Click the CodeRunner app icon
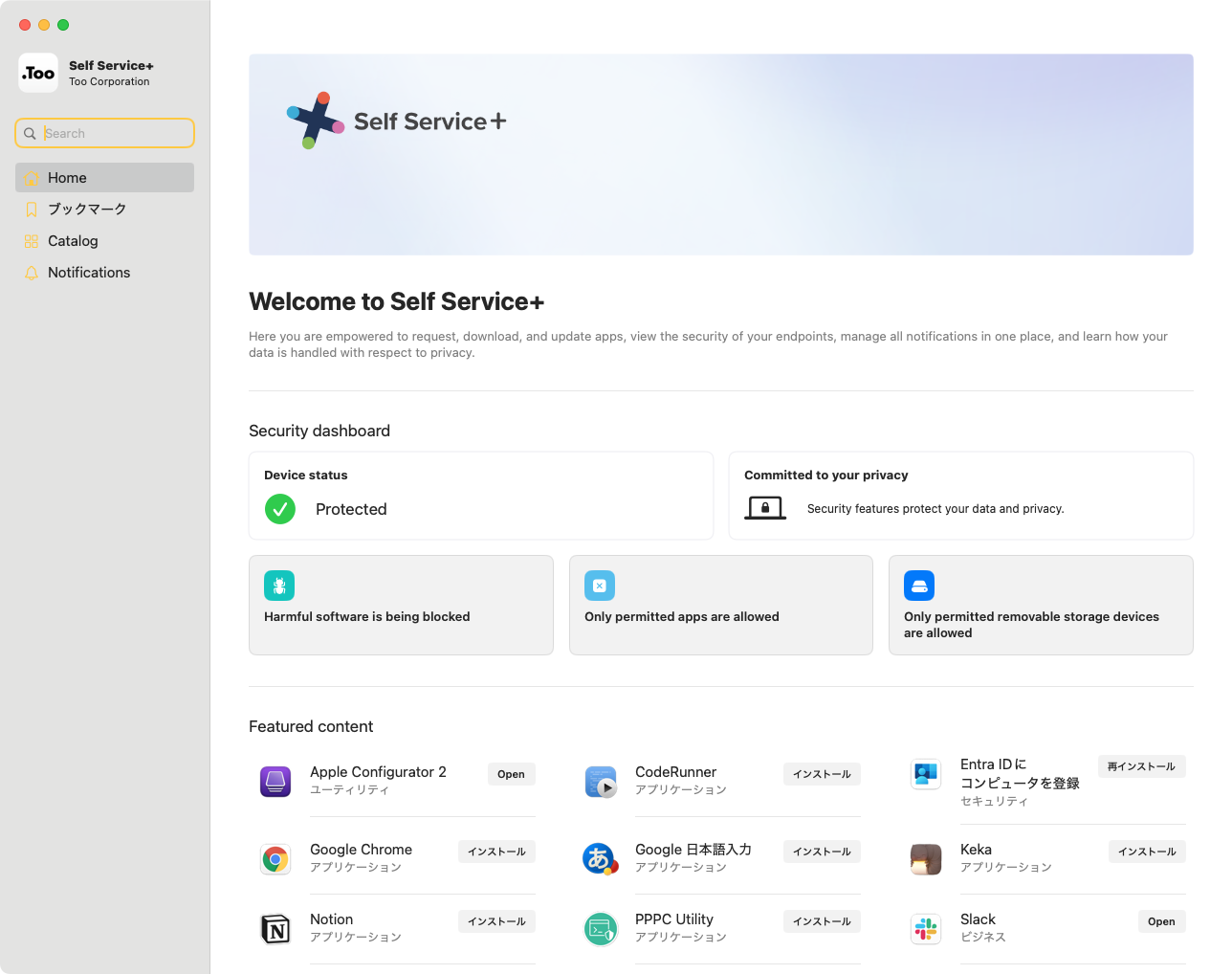This screenshot has height=974, width=1232. tap(601, 782)
